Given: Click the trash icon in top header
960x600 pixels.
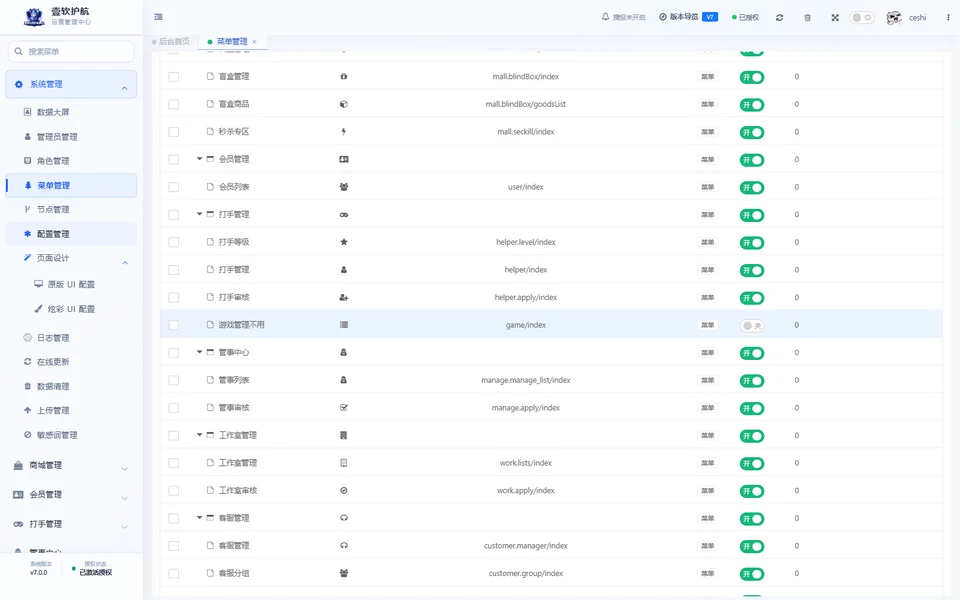Looking at the screenshot, I should [x=808, y=18].
